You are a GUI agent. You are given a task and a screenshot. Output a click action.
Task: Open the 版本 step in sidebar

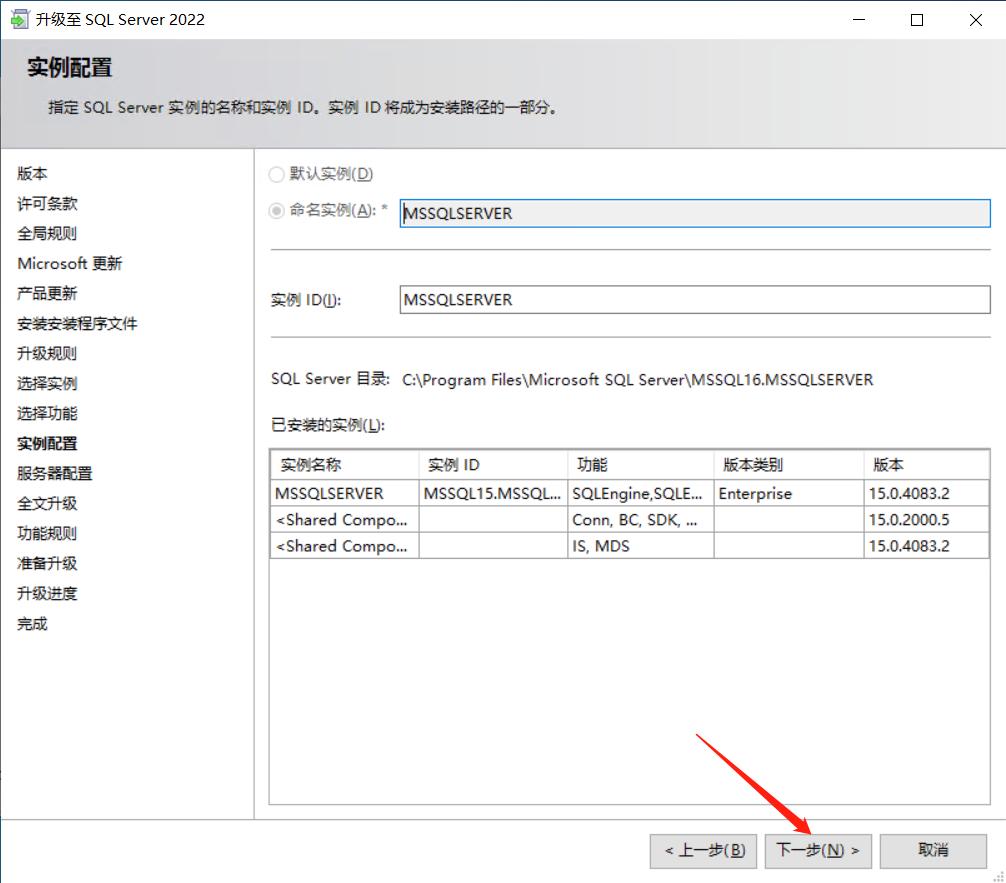[32, 173]
